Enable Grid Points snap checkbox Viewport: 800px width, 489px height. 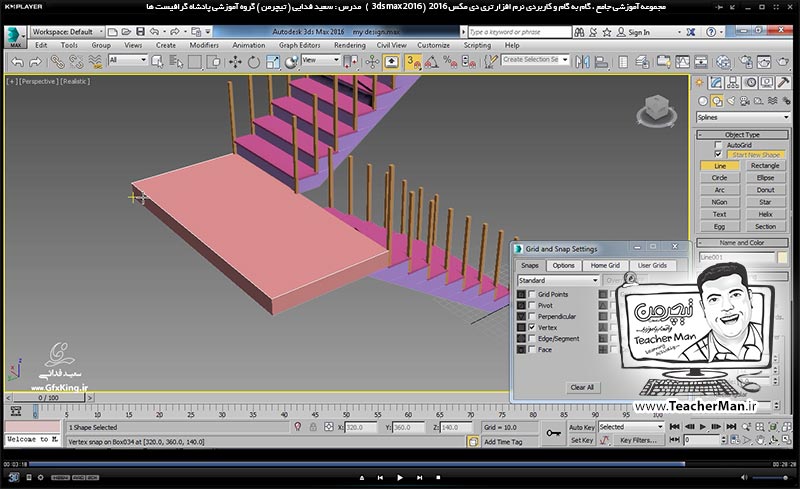click(x=532, y=294)
